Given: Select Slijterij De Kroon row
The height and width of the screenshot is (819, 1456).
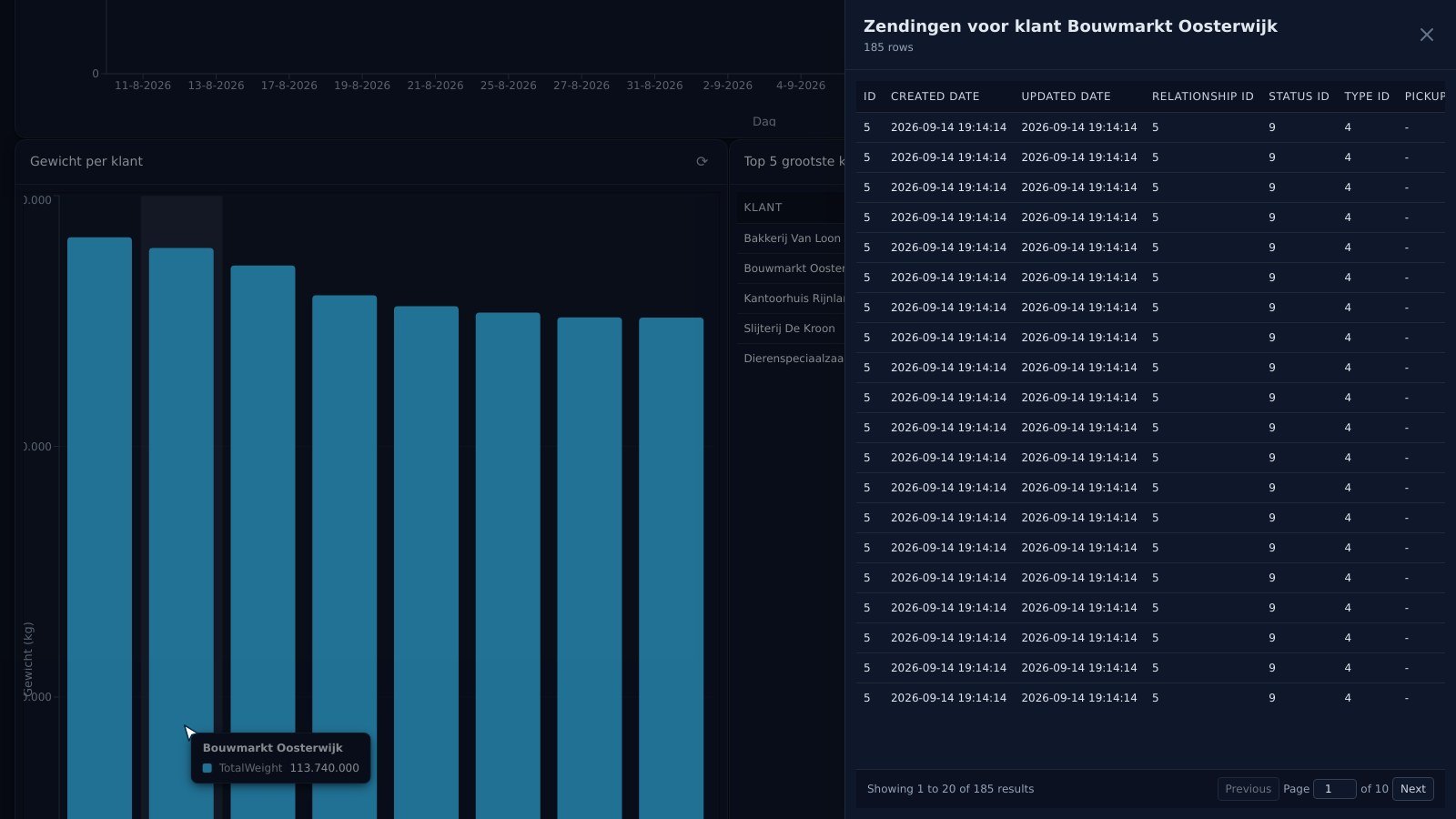Looking at the screenshot, I should click(x=792, y=329).
